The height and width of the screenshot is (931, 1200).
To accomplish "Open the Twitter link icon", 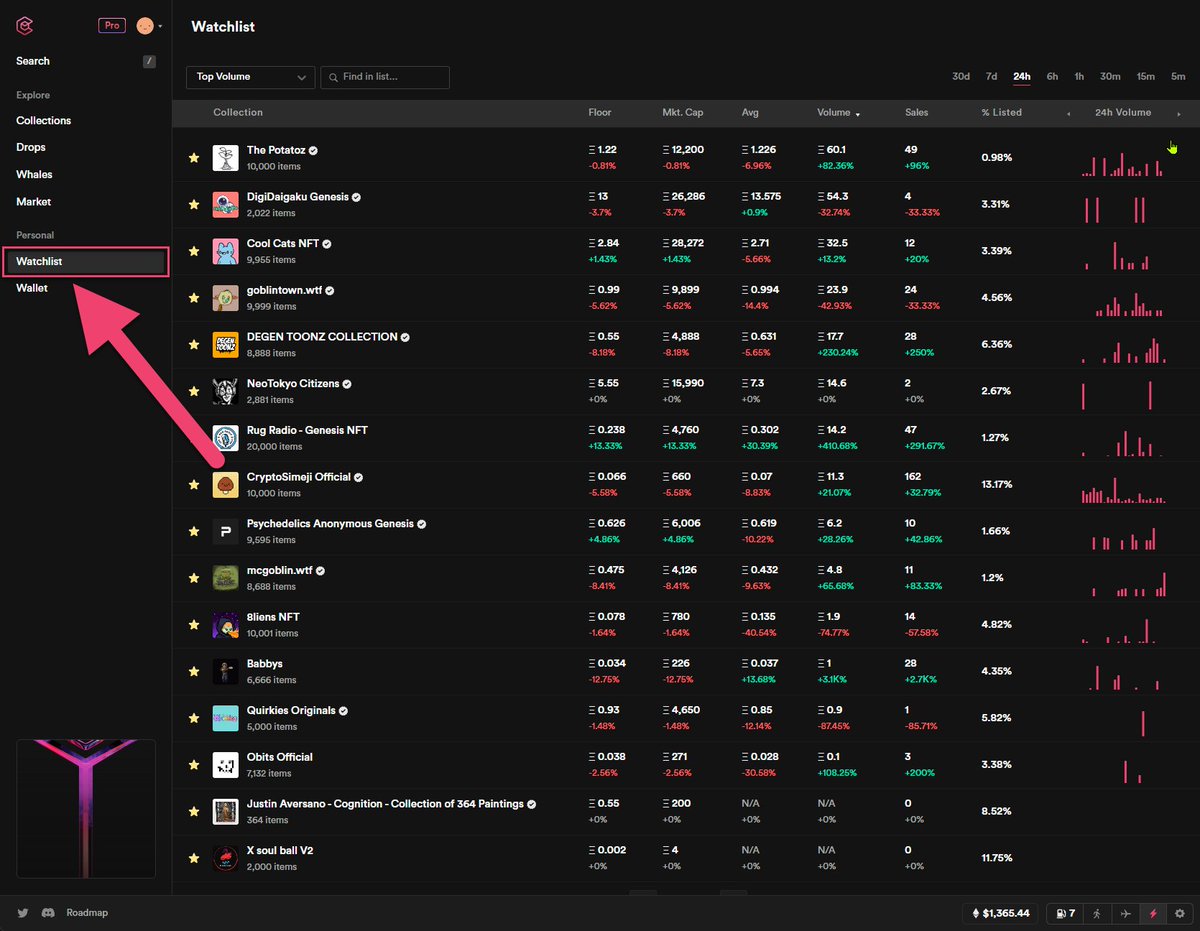I will click(x=23, y=913).
